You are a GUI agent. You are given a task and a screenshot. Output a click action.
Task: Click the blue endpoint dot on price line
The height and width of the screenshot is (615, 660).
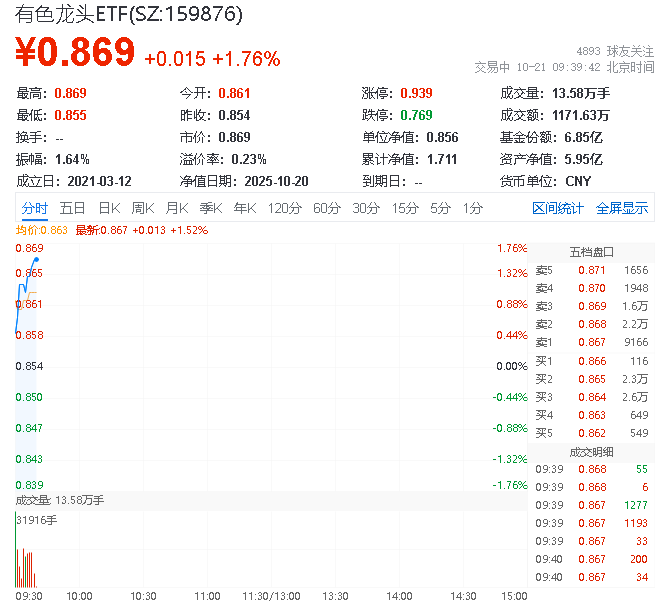(37, 260)
